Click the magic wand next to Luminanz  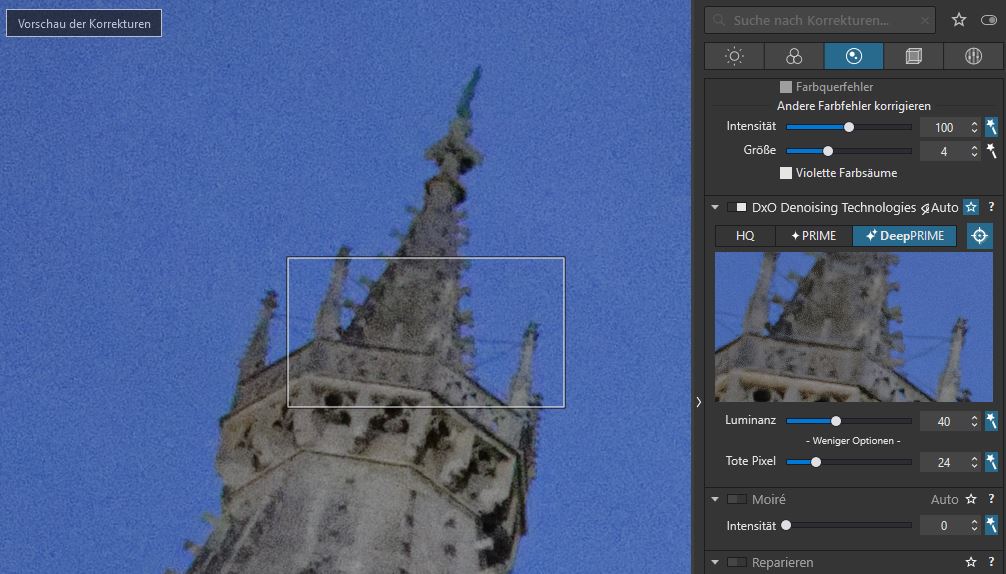991,421
